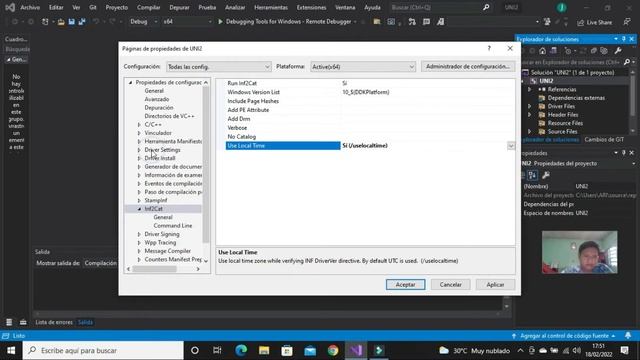Open the Compilar menu
The height and width of the screenshot is (360, 640).
click(149, 7)
